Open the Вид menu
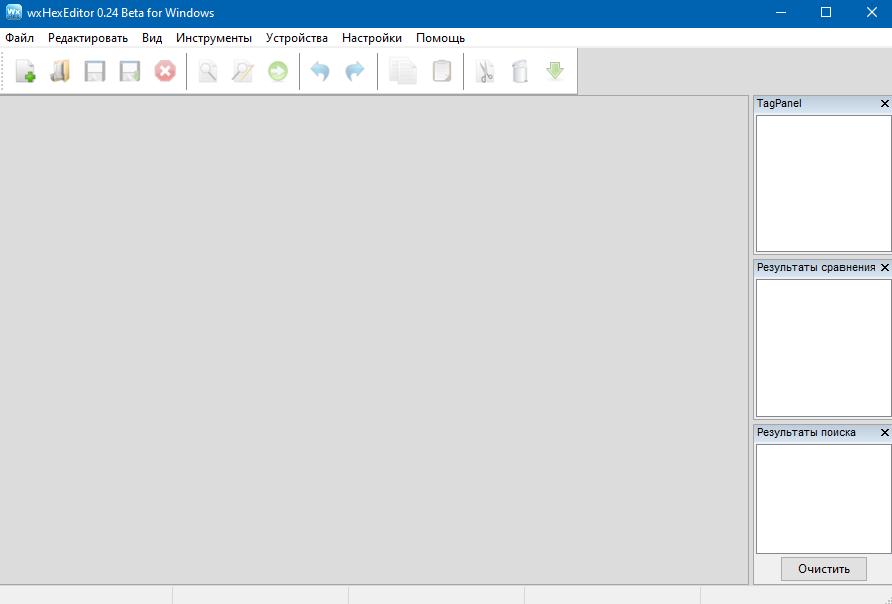 (152, 38)
